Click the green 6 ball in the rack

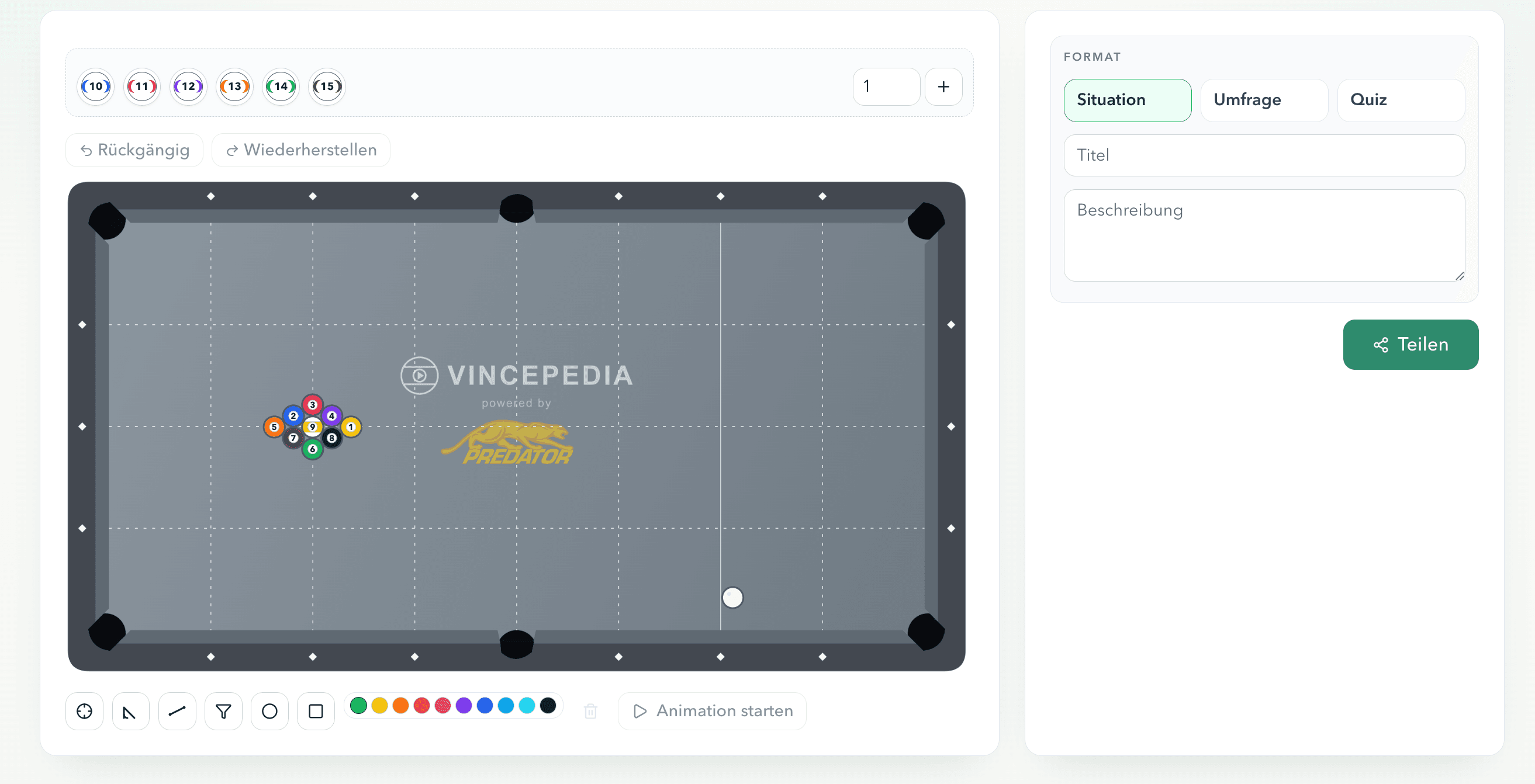click(312, 449)
